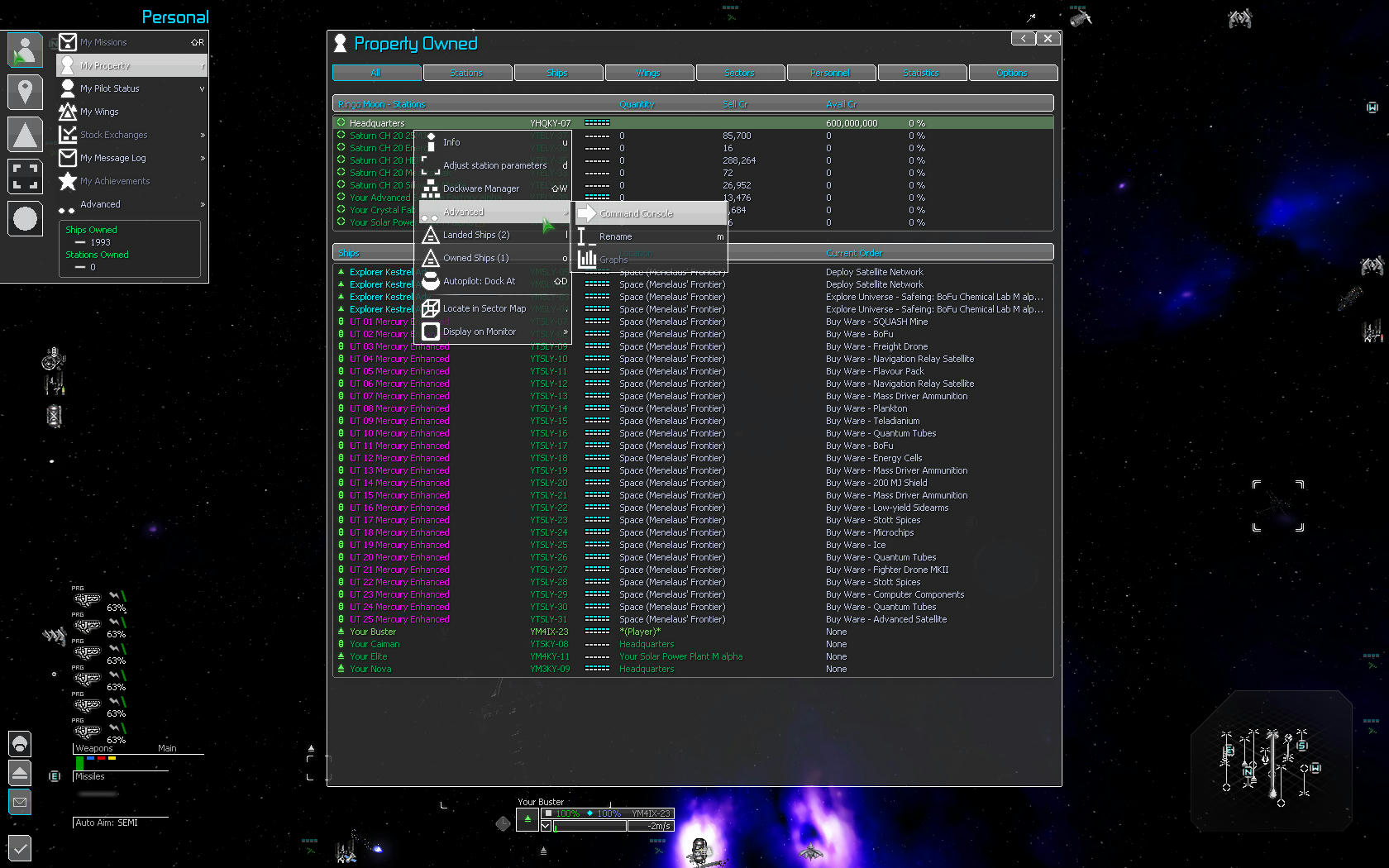This screenshot has height=868, width=1389.
Task: Click the back arrow button in Property Owned
Action: pos(1023,38)
